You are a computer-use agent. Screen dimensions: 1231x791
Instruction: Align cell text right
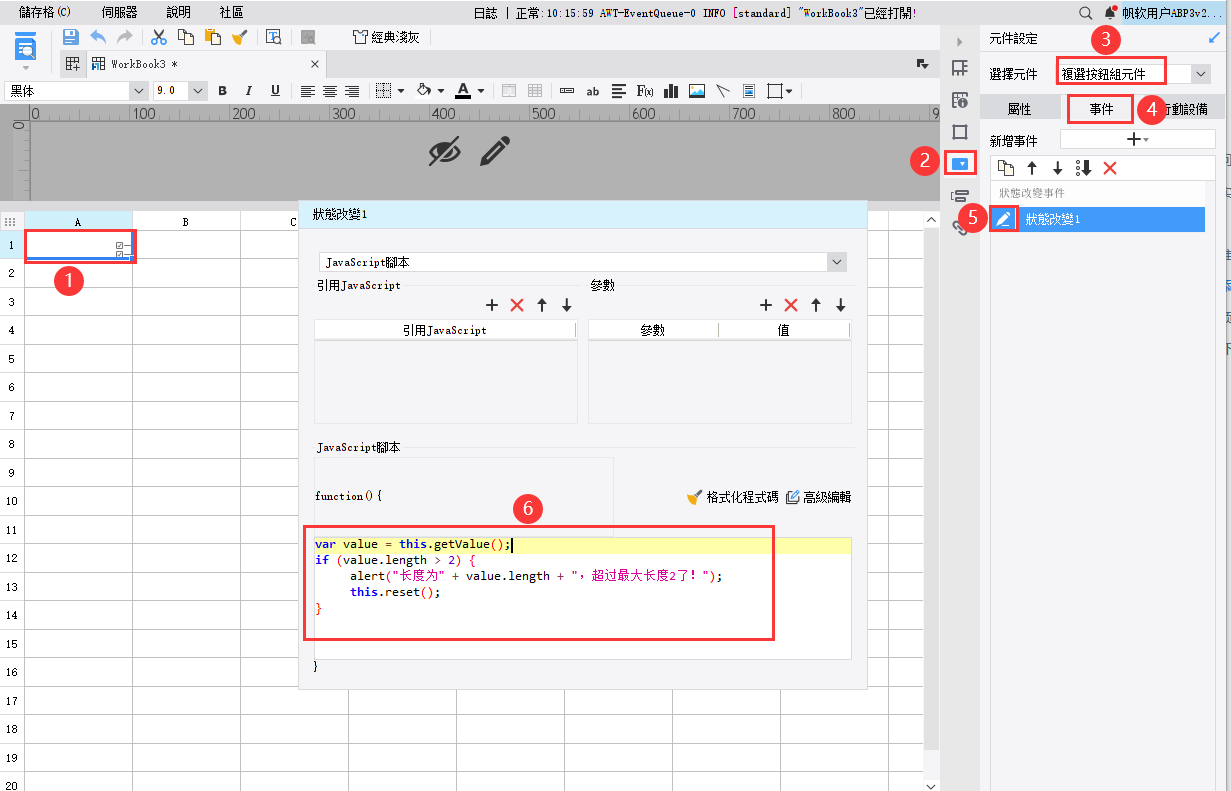351,91
